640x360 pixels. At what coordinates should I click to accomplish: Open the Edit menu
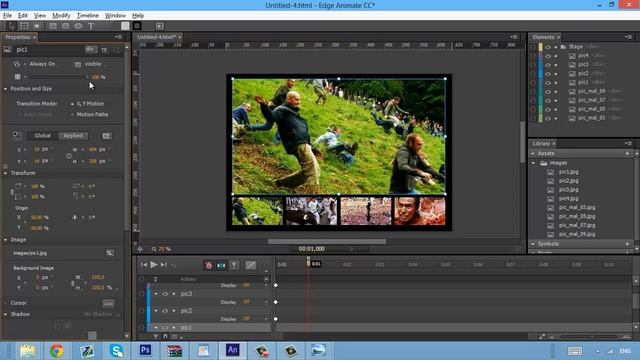tap(22, 16)
